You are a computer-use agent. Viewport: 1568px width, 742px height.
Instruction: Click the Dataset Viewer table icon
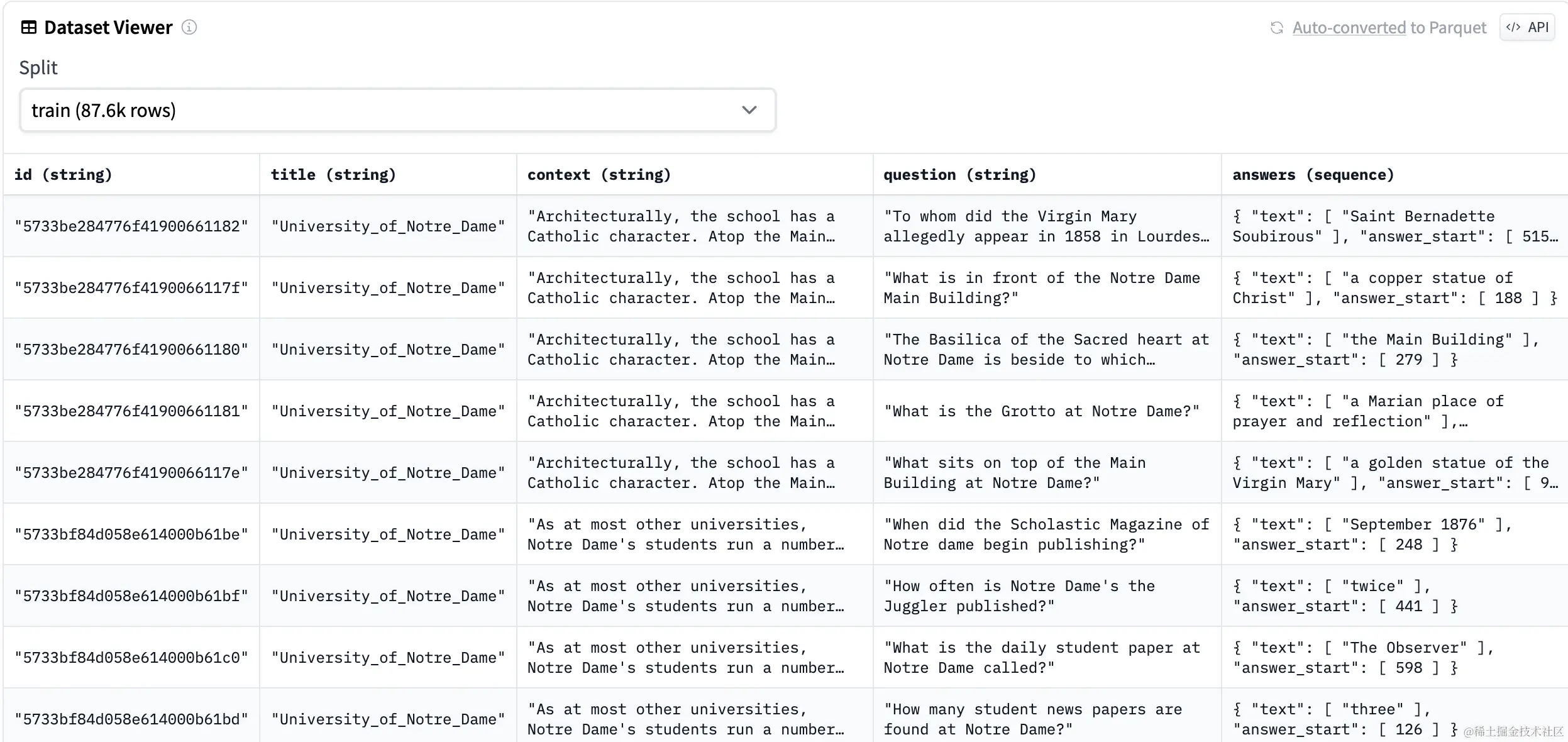(29, 28)
